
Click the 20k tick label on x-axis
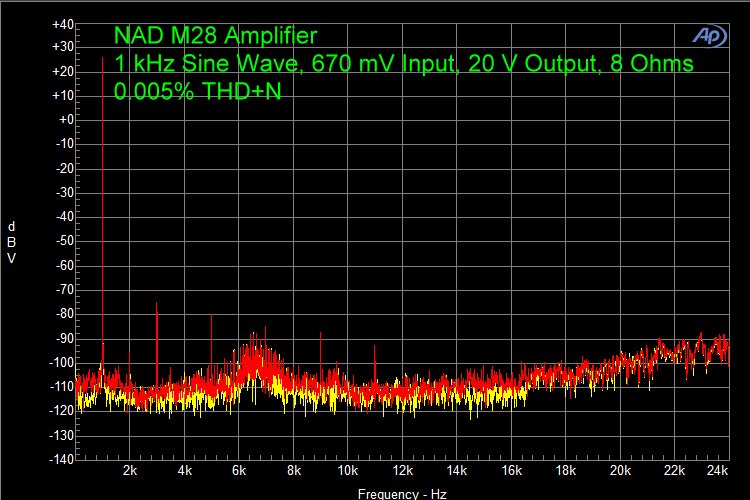click(621, 470)
